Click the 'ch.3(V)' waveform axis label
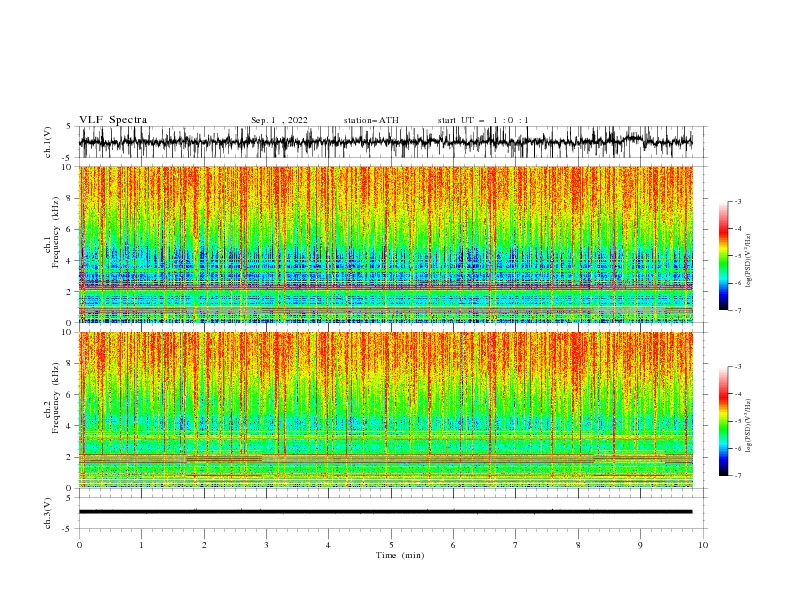This screenshot has width=792, height=612. pos(48,513)
